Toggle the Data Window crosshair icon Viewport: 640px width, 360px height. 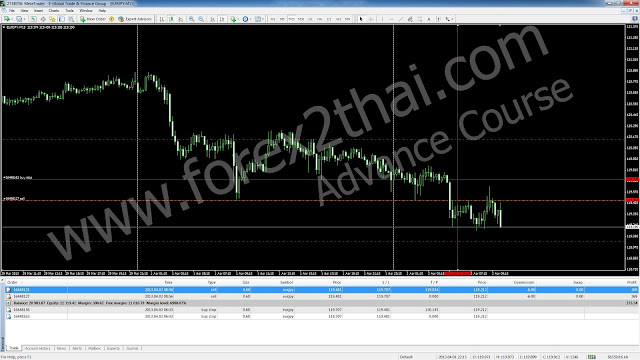[43, 19]
